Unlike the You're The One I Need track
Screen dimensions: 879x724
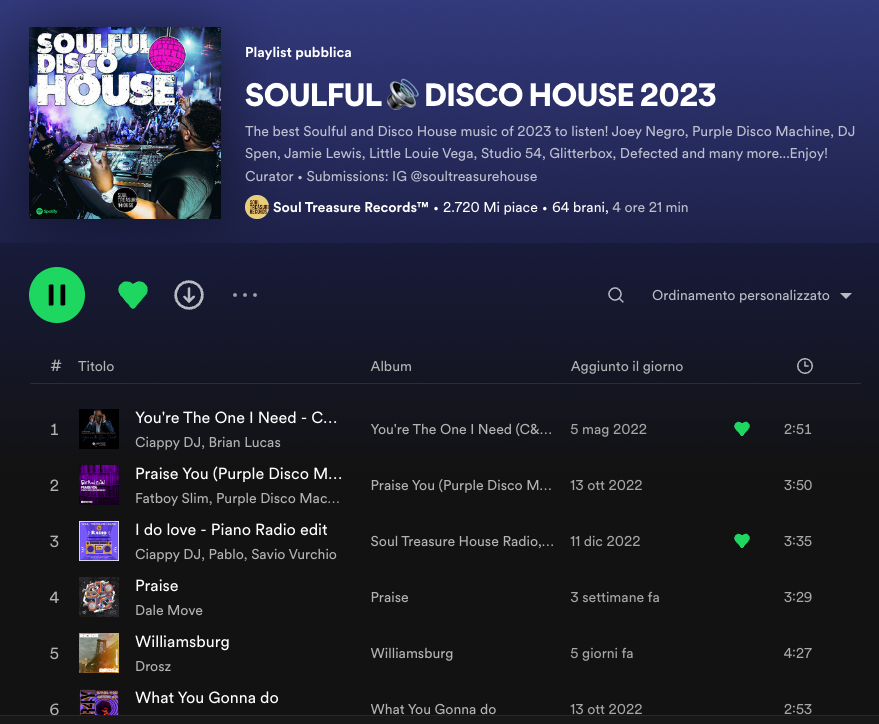[x=741, y=429]
